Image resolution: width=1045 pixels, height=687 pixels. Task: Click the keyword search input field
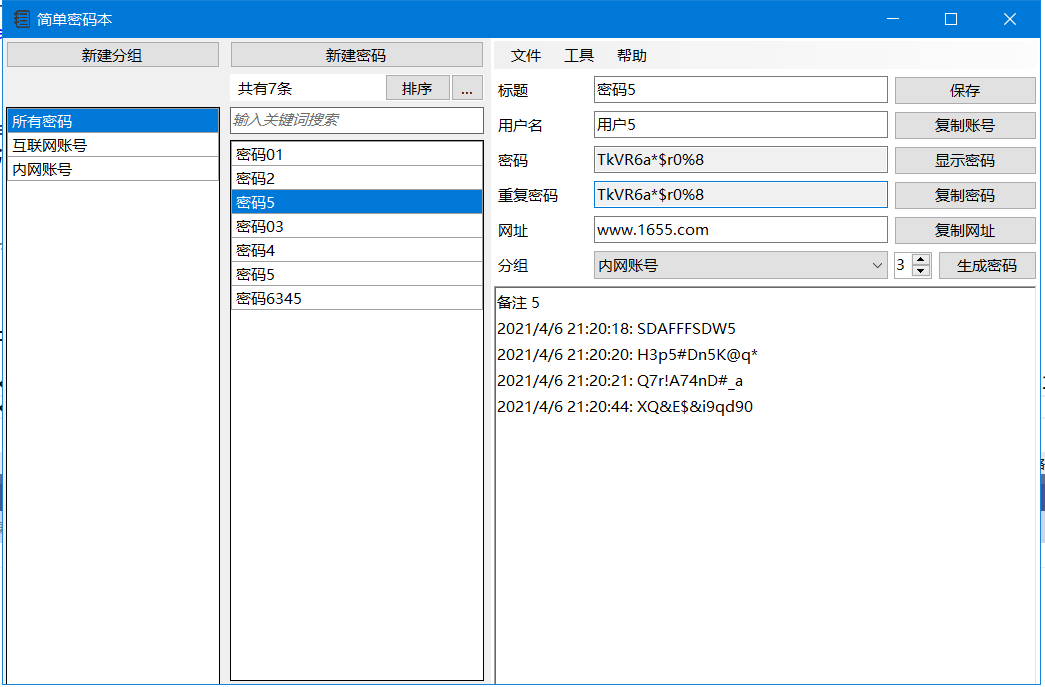tap(356, 120)
